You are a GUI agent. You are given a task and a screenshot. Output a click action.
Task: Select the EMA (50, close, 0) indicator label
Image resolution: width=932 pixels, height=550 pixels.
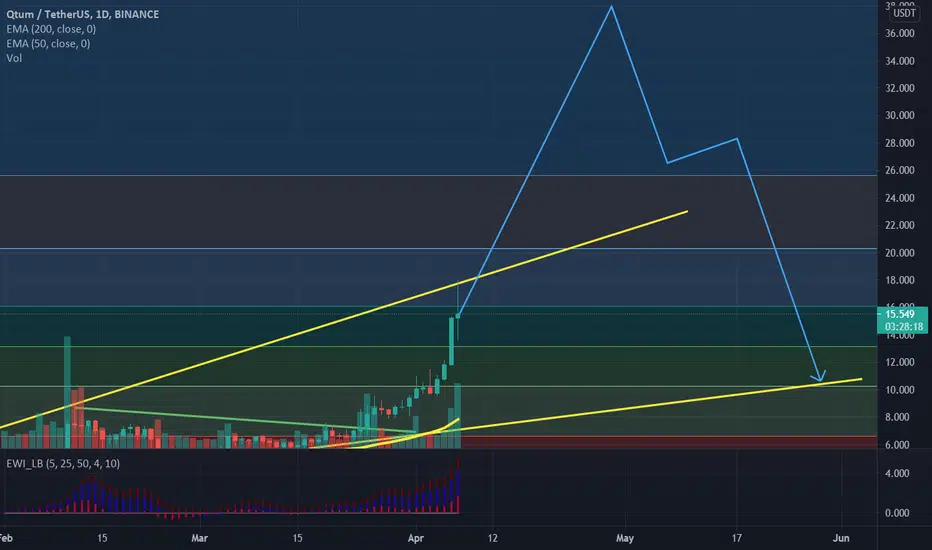48,43
